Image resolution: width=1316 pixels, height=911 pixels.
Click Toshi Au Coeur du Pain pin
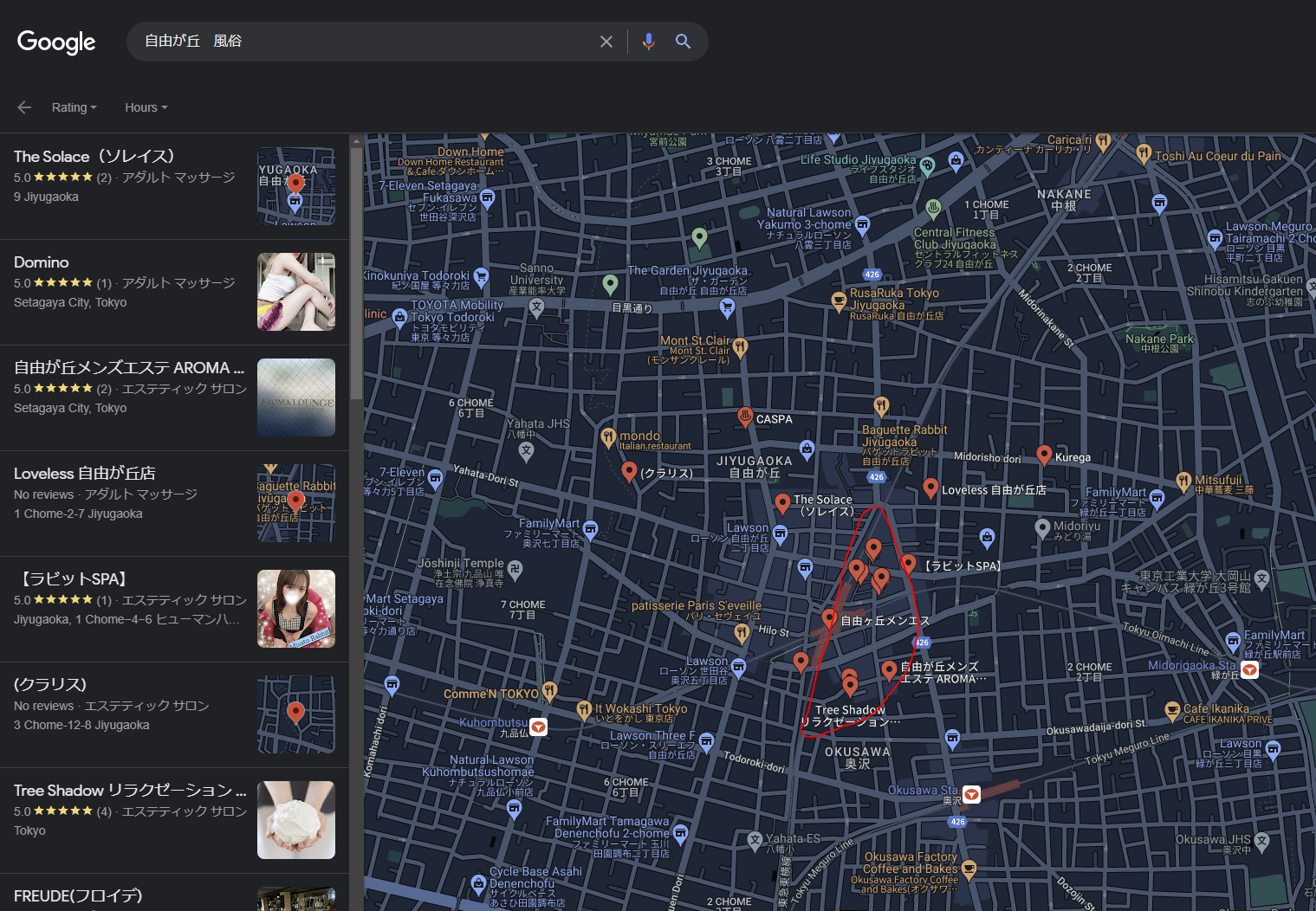pyautogui.click(x=1144, y=155)
